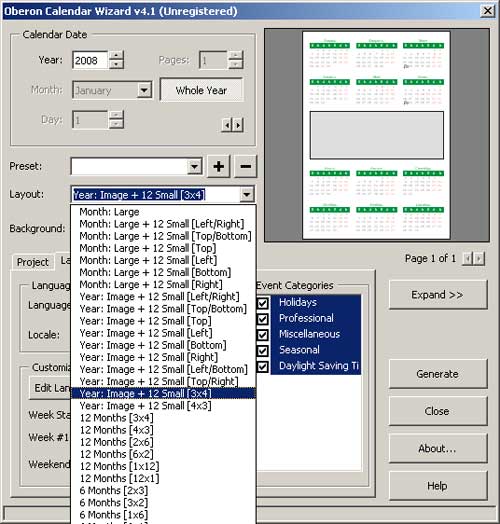
Task: Choose Year: Image + 12 Small [Left/Bottom]
Action: [163, 369]
